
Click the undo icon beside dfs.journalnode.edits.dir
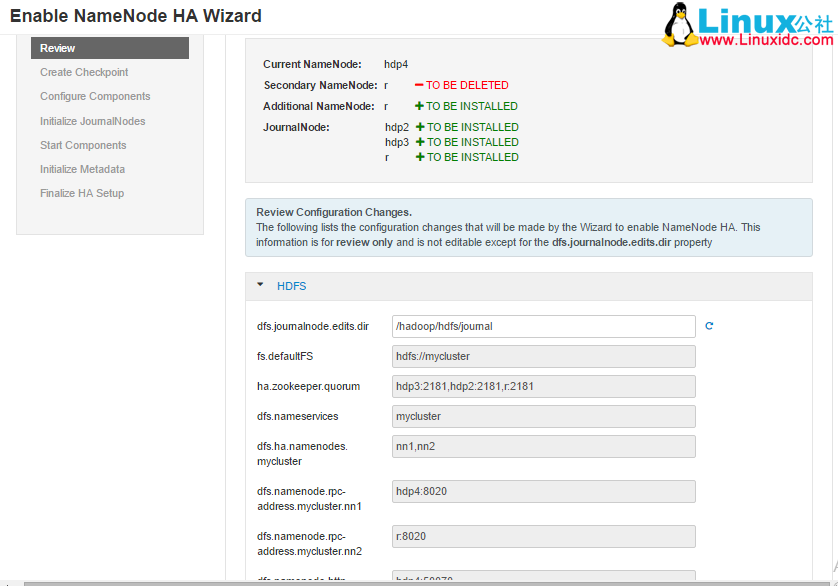tap(709, 326)
